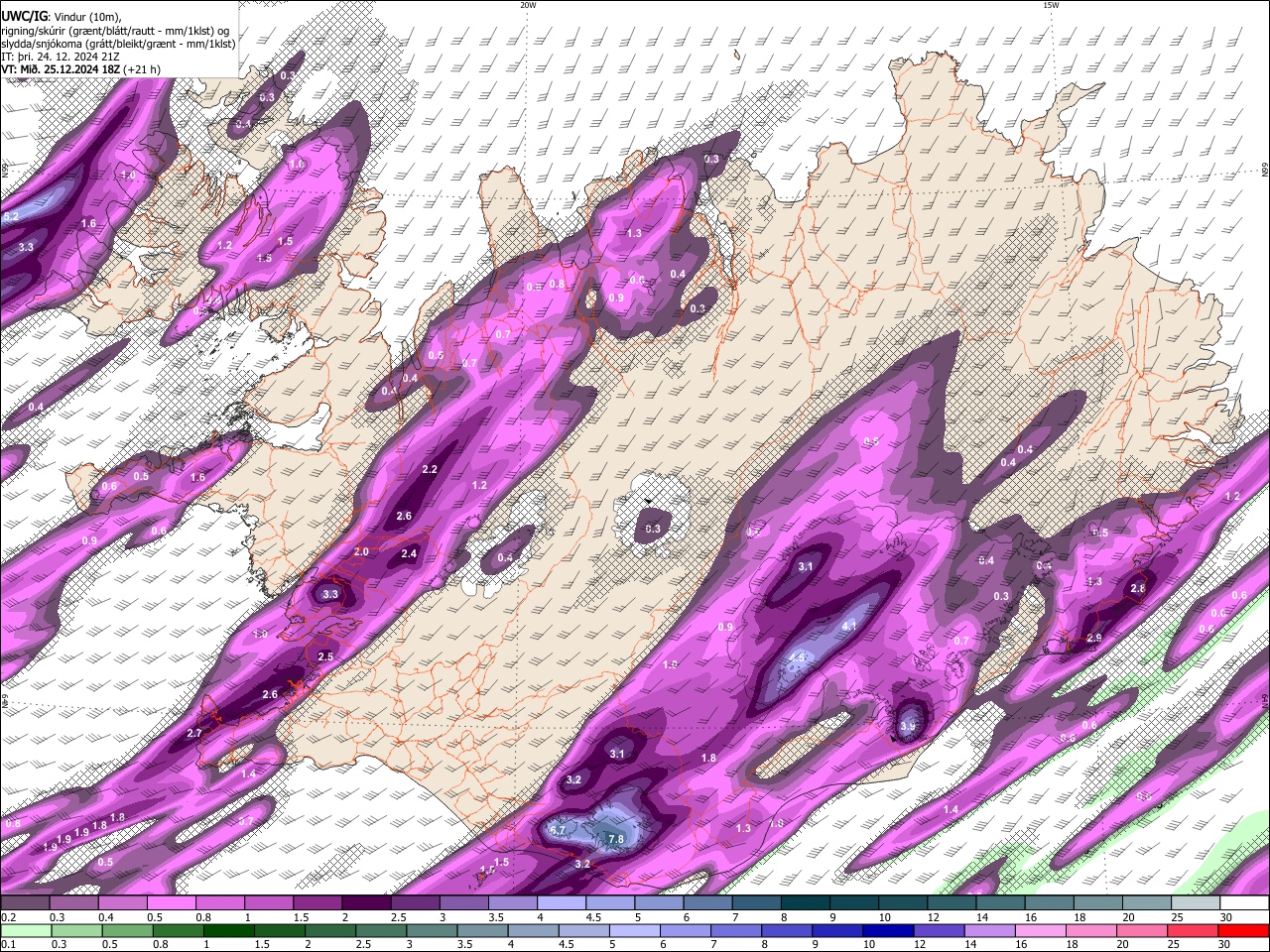Click the '4.1' precipitation value on the map

click(x=848, y=626)
